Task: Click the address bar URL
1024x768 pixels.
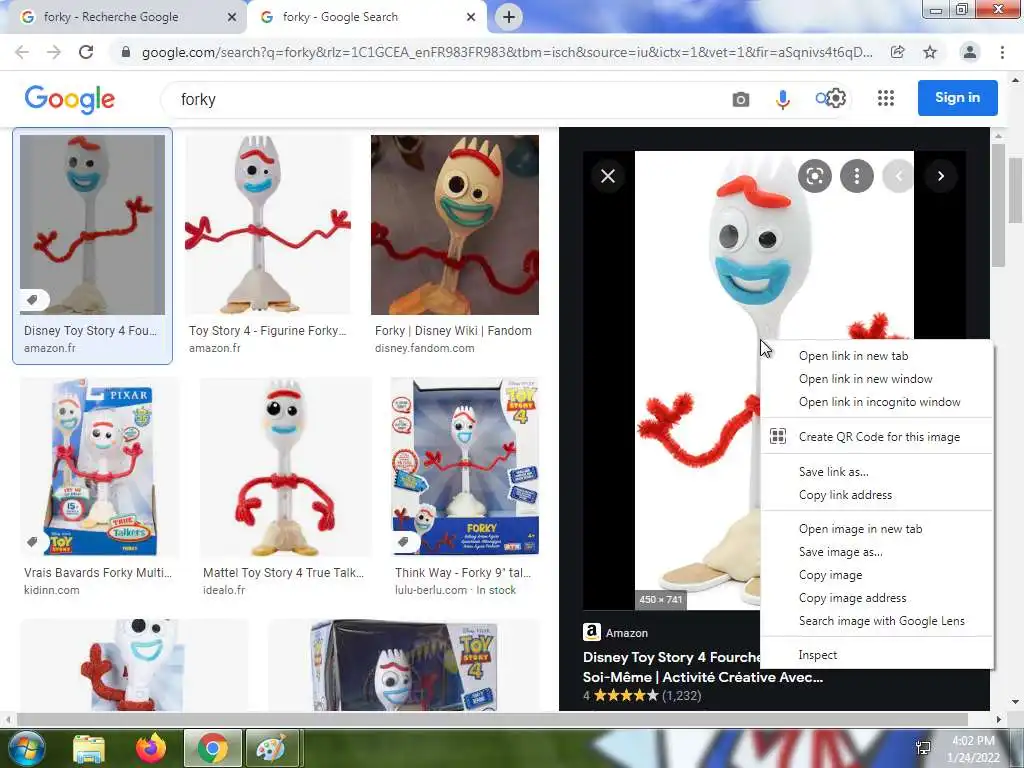Action: tap(507, 52)
